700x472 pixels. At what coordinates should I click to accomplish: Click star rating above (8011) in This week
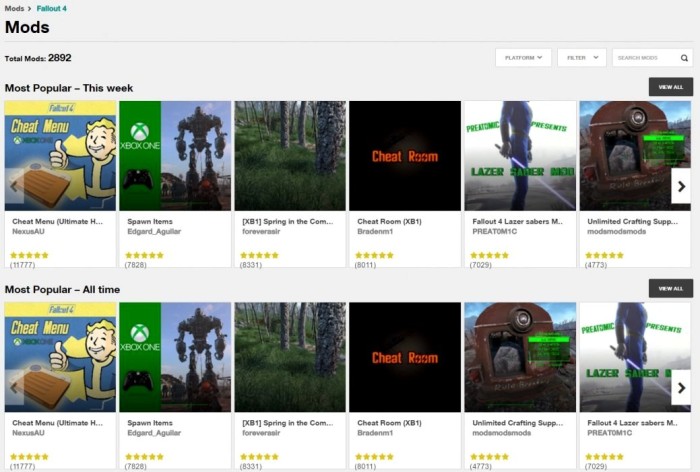pyautogui.click(x=374, y=255)
